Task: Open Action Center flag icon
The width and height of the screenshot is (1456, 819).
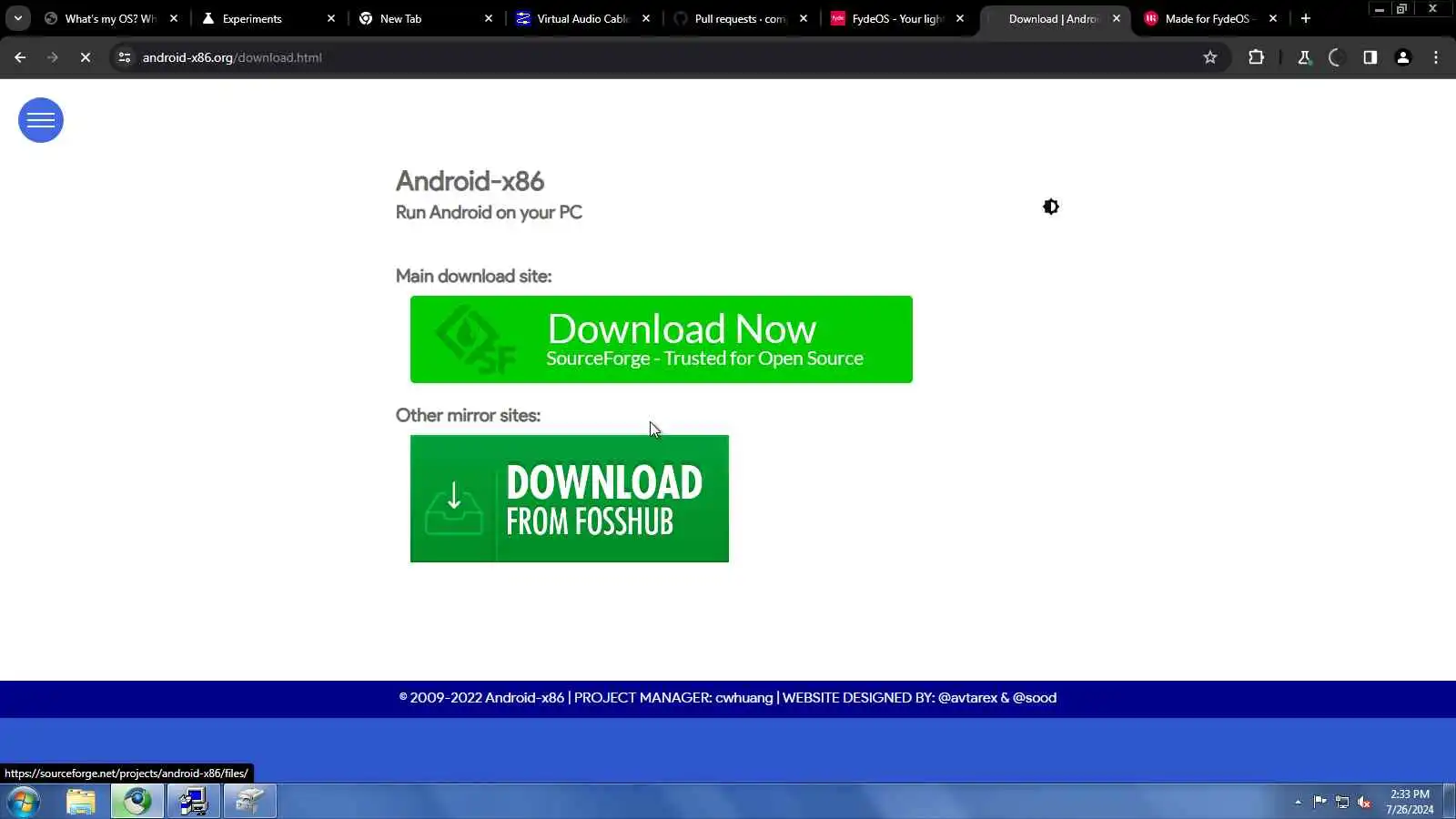Action: [1319, 802]
